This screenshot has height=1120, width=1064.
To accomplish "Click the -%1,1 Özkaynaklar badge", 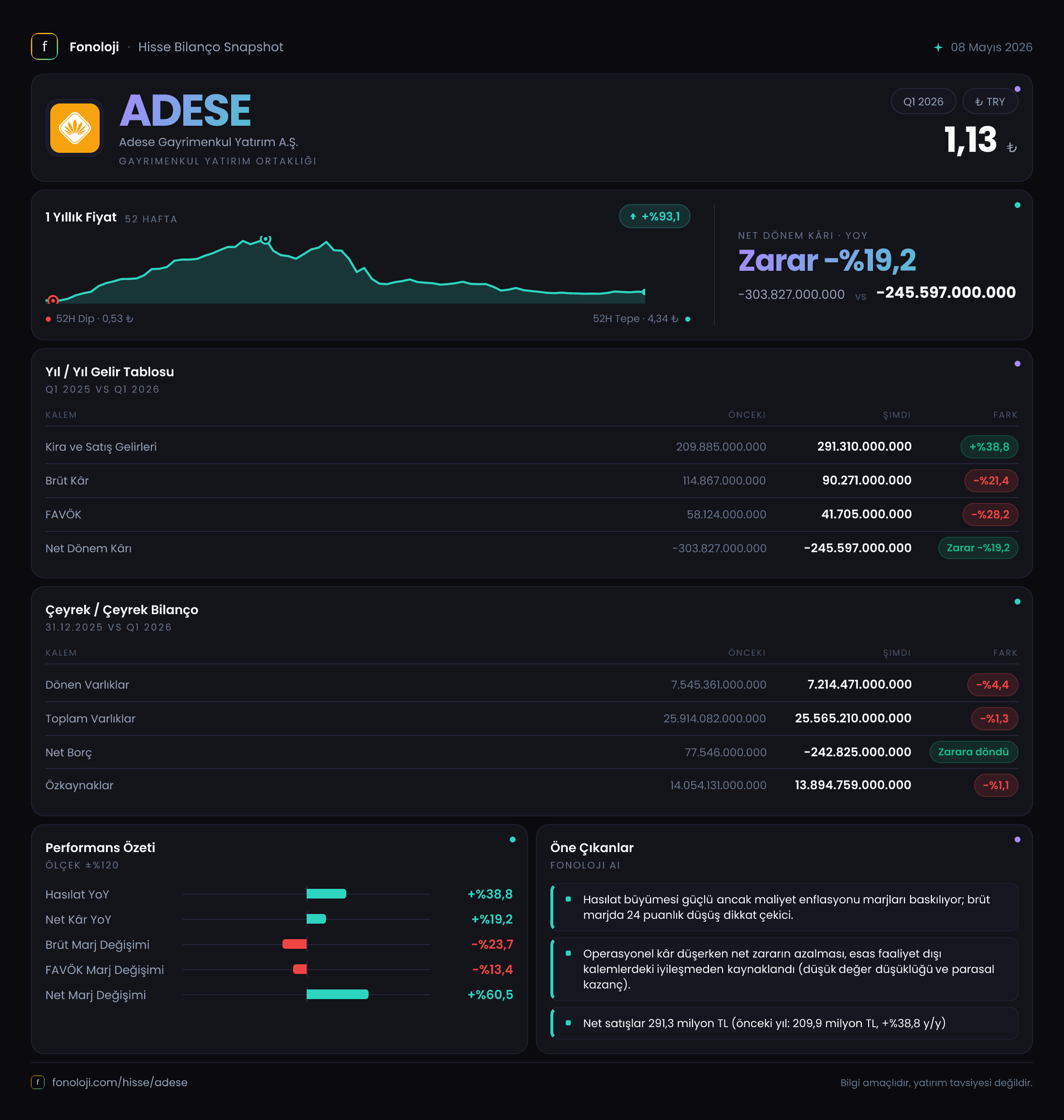I will (x=995, y=785).
